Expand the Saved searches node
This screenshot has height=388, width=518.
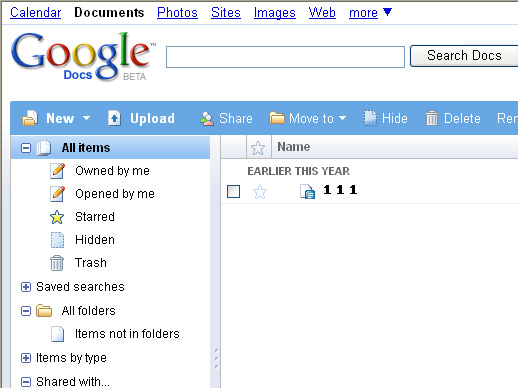[x=26, y=287]
